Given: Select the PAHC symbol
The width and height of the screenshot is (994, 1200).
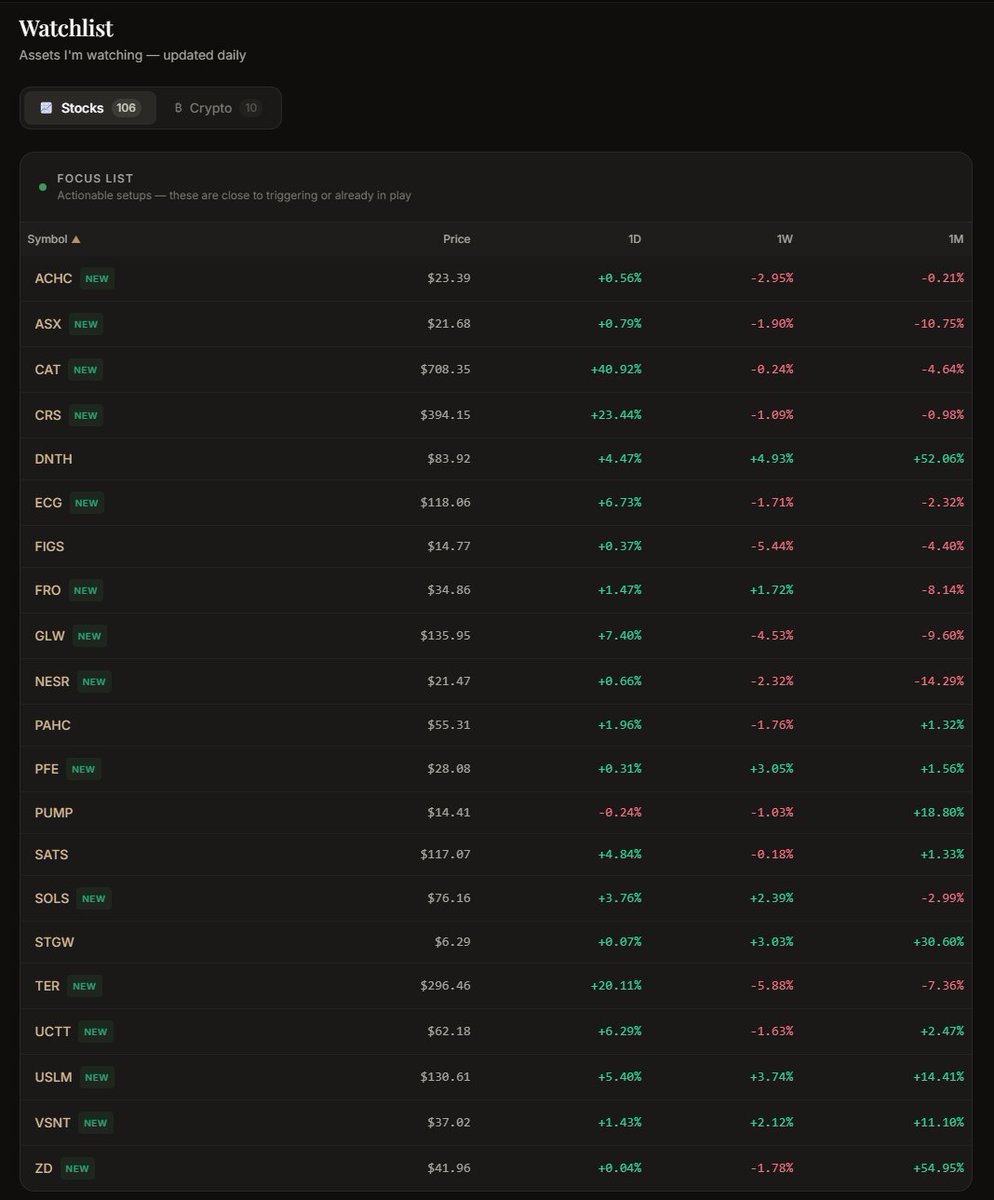Looking at the screenshot, I should (52, 725).
